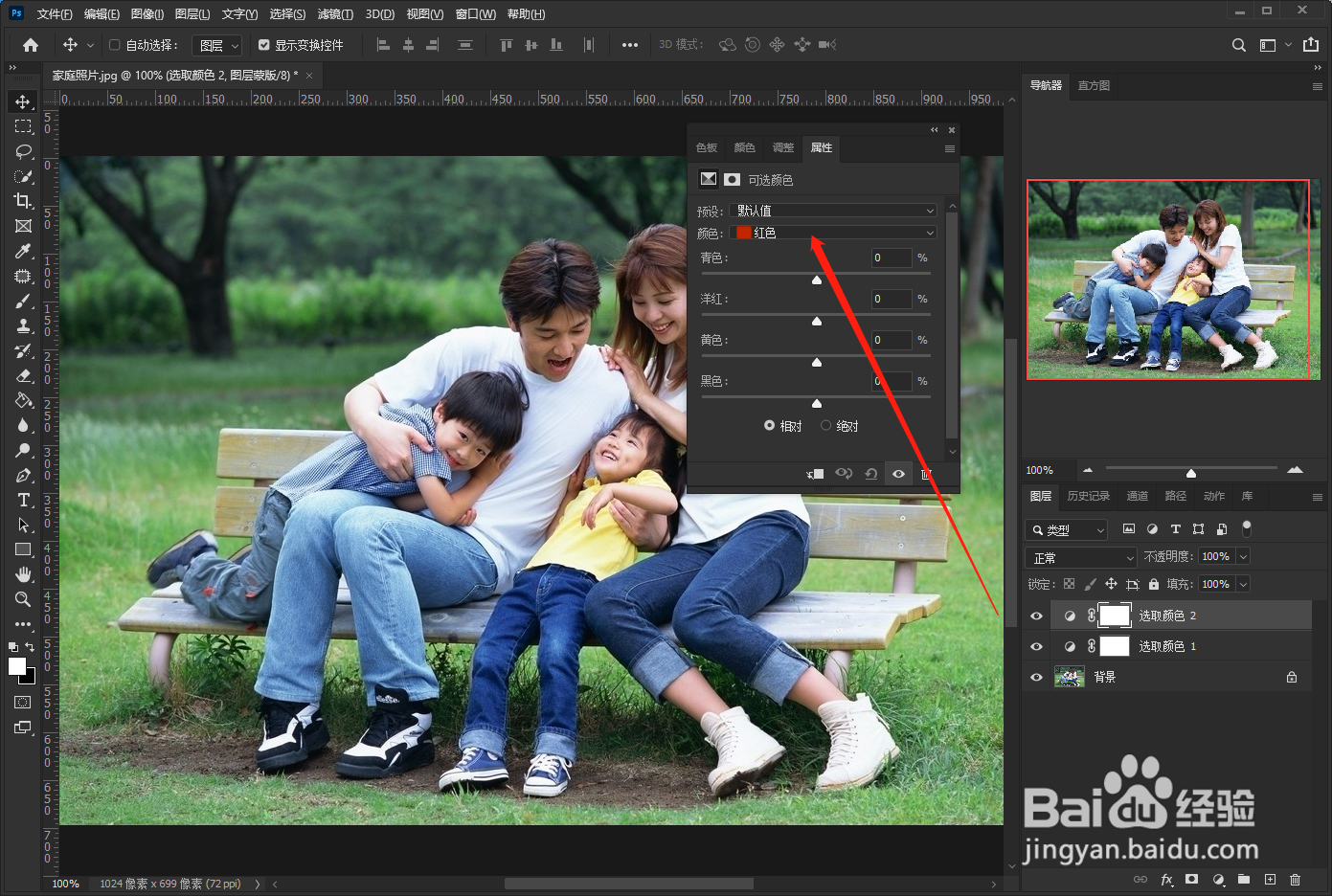Open the Layers panel flyout menu
The image size is (1332, 896).
click(x=1317, y=497)
